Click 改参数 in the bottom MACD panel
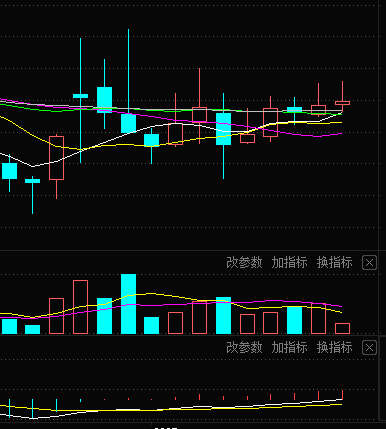The height and width of the screenshot is (429, 386). 244,348
